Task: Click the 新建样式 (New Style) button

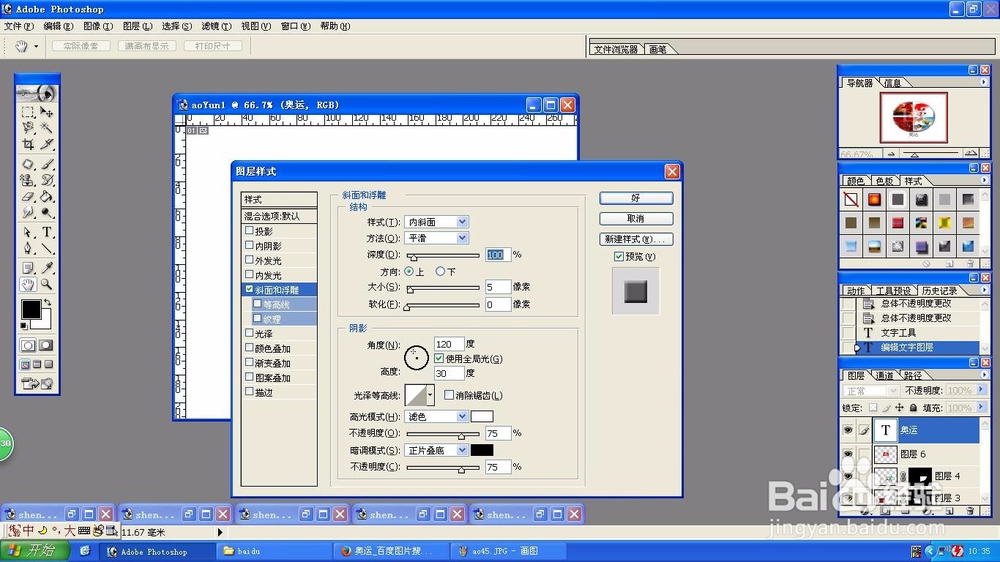Action: tap(636, 239)
